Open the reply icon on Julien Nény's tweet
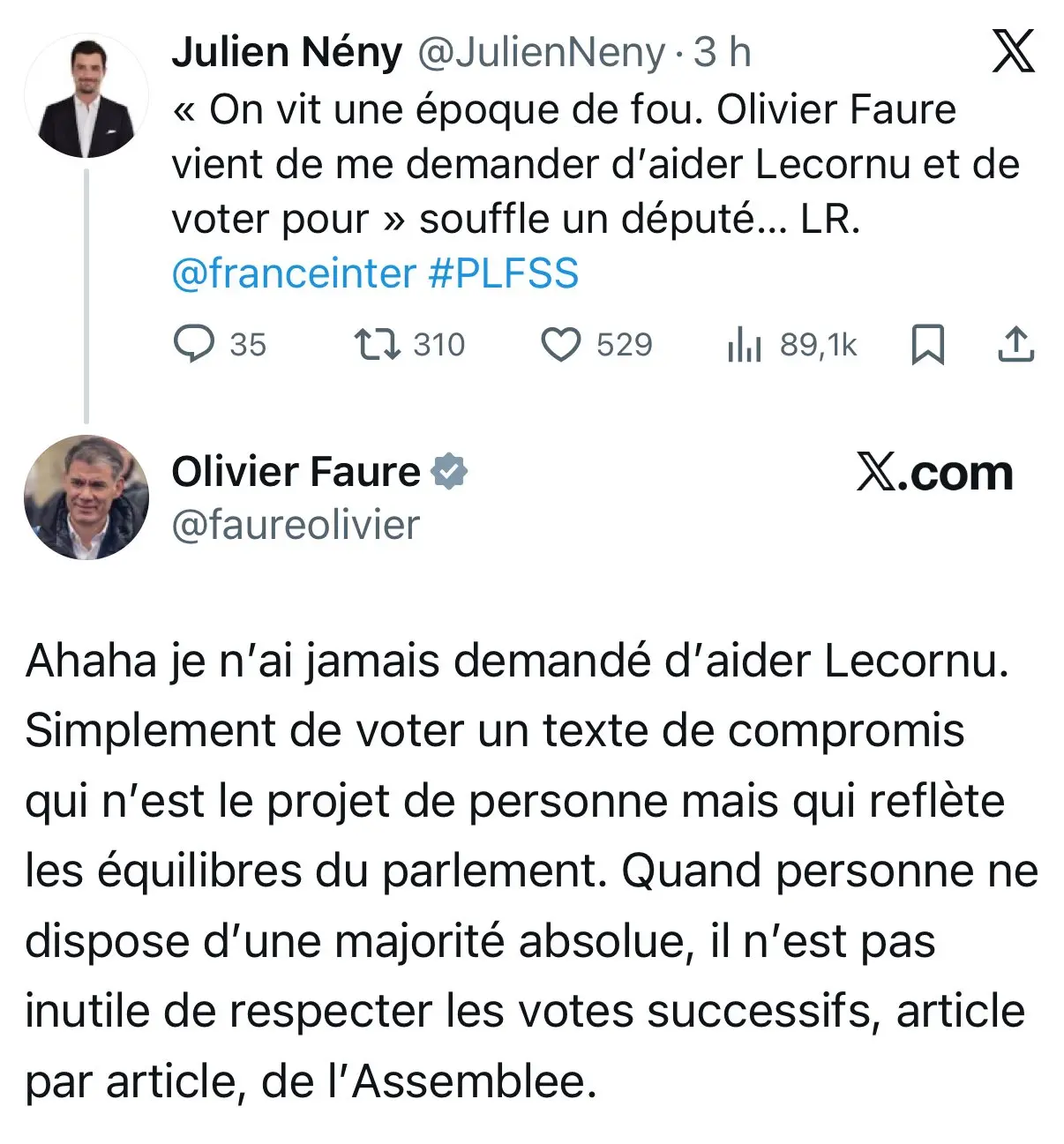The height and width of the screenshot is (1144, 1064). [196, 345]
